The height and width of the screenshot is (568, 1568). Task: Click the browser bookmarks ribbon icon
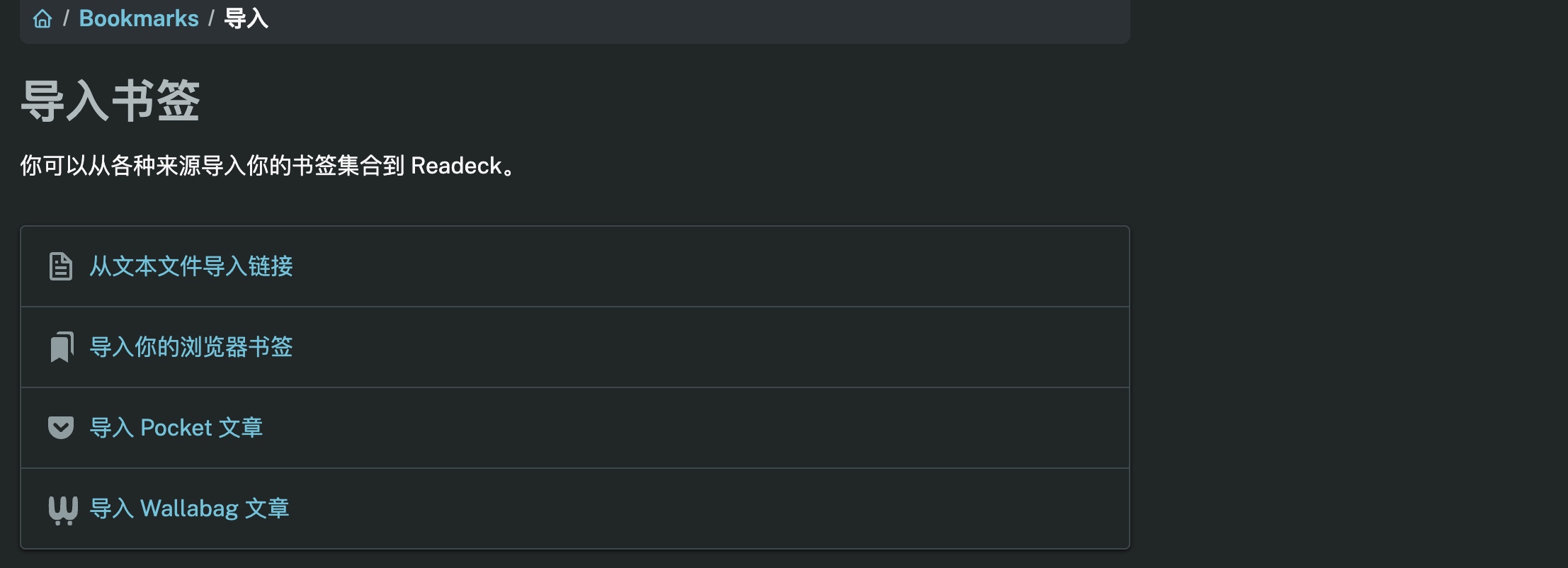point(62,347)
